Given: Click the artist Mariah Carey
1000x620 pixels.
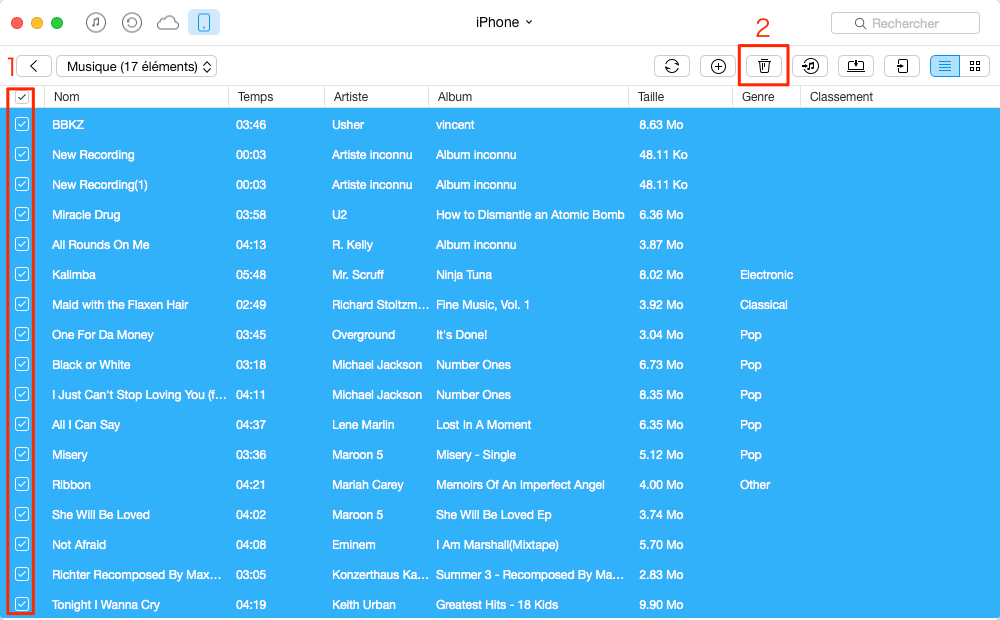Looking at the screenshot, I should [x=367, y=485].
